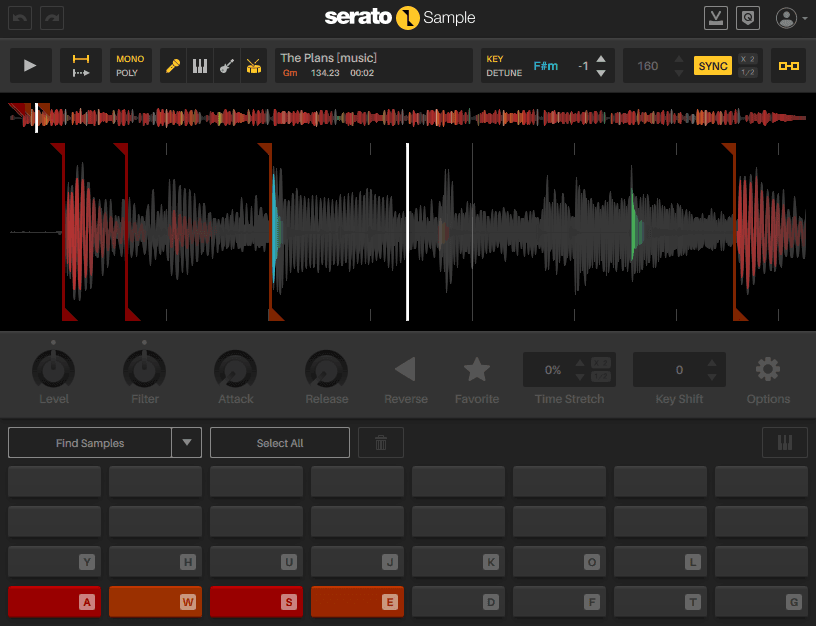
Task: Select the rightmost orange cue marker
Action: (x=734, y=232)
